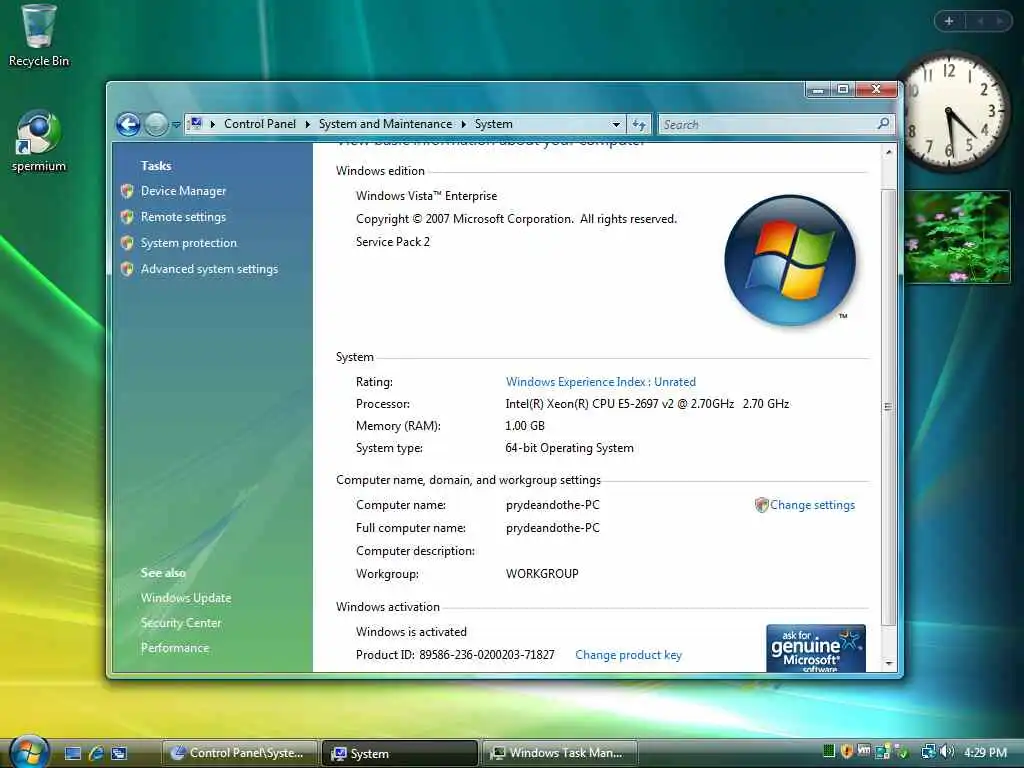The image size is (1024, 768).
Task: Launch Internet Explorer from quick launch
Action: (x=96, y=753)
